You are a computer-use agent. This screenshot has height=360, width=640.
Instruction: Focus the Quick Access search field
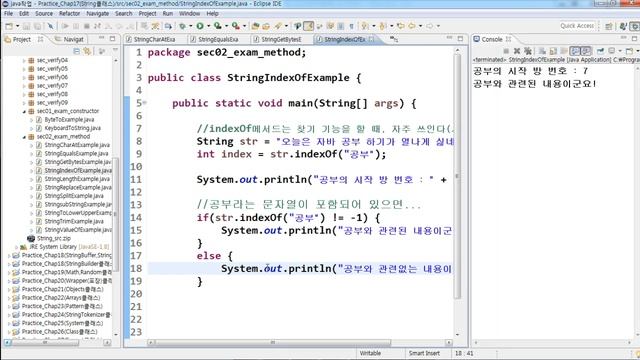(x=577, y=26)
